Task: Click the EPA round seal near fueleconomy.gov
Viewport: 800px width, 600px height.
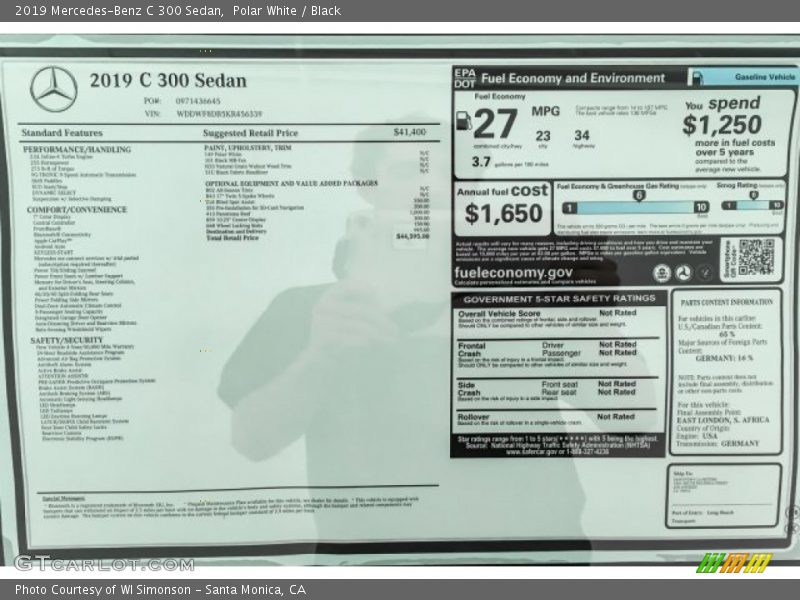Action: [662, 273]
